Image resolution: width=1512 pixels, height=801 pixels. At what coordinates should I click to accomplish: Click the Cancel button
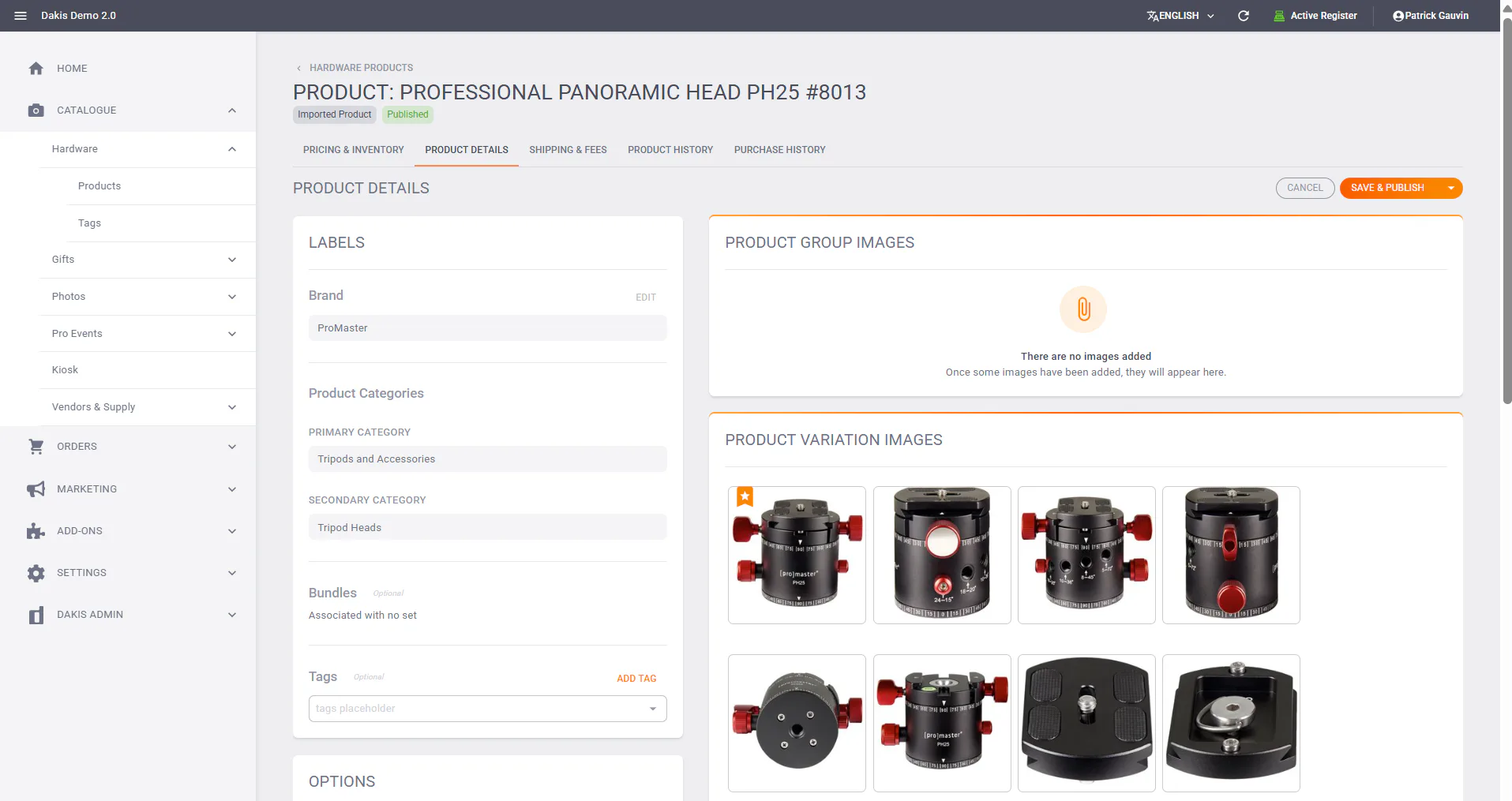1304,188
